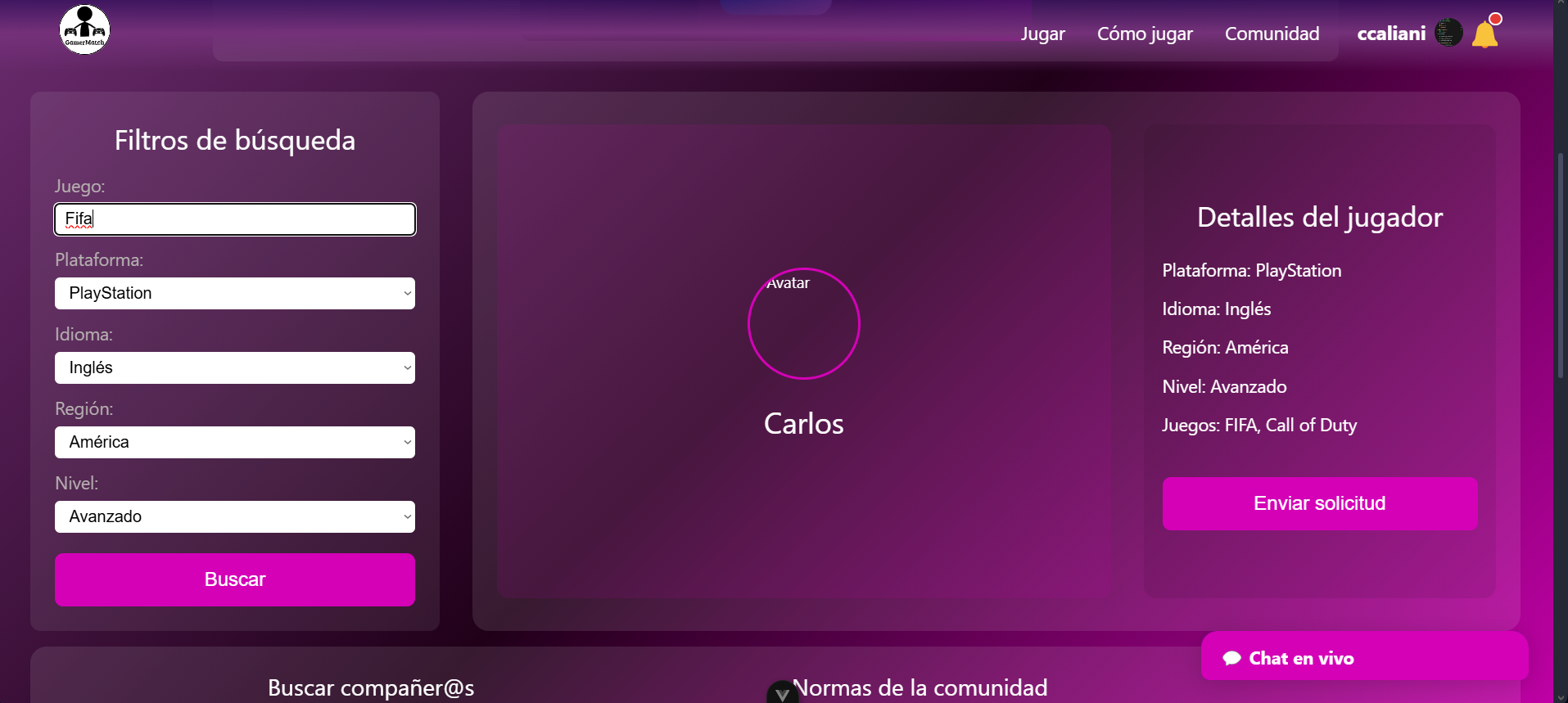Open the notifications bell
1568x703 pixels.
click(x=1484, y=34)
